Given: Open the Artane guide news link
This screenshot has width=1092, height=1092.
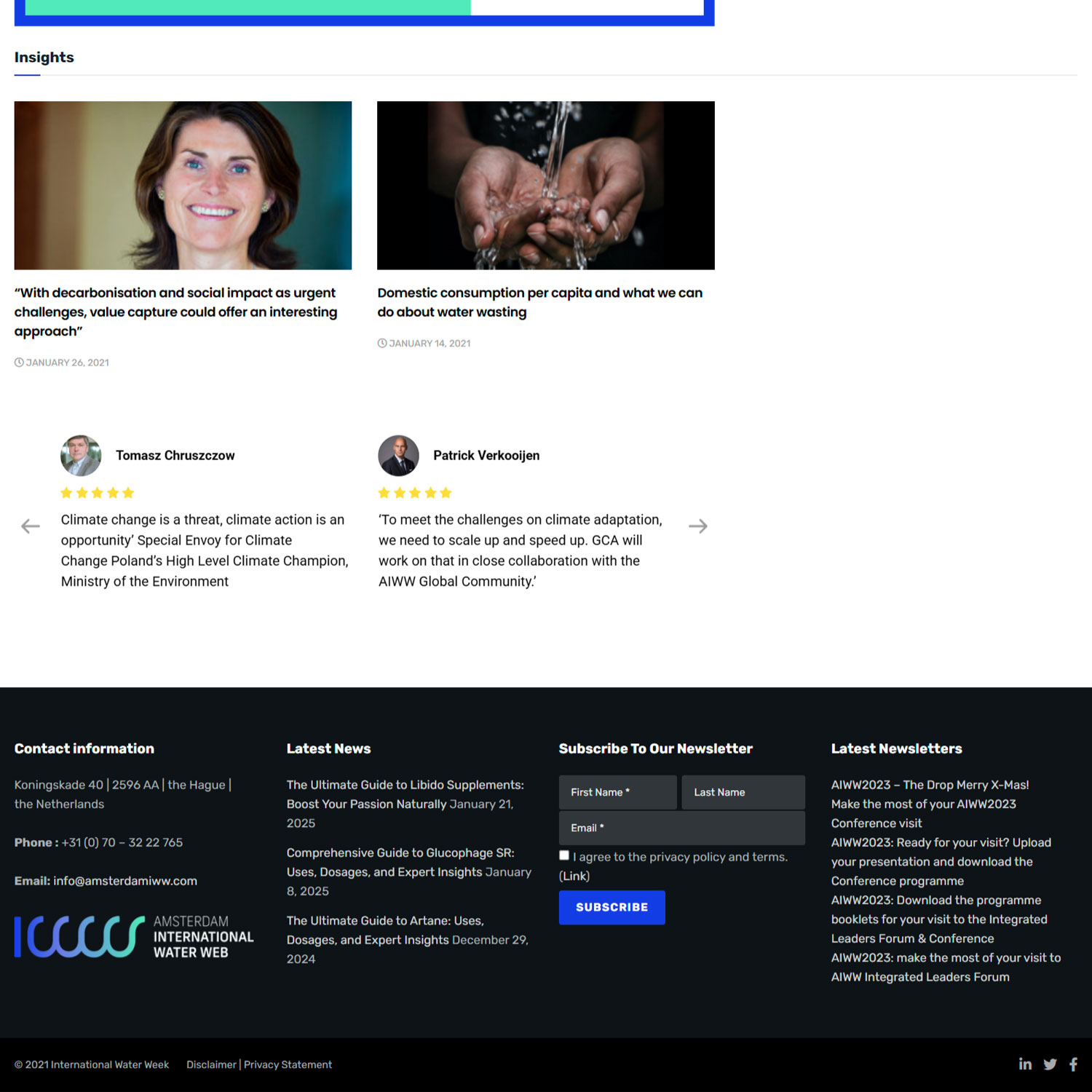Looking at the screenshot, I should tap(385, 930).
